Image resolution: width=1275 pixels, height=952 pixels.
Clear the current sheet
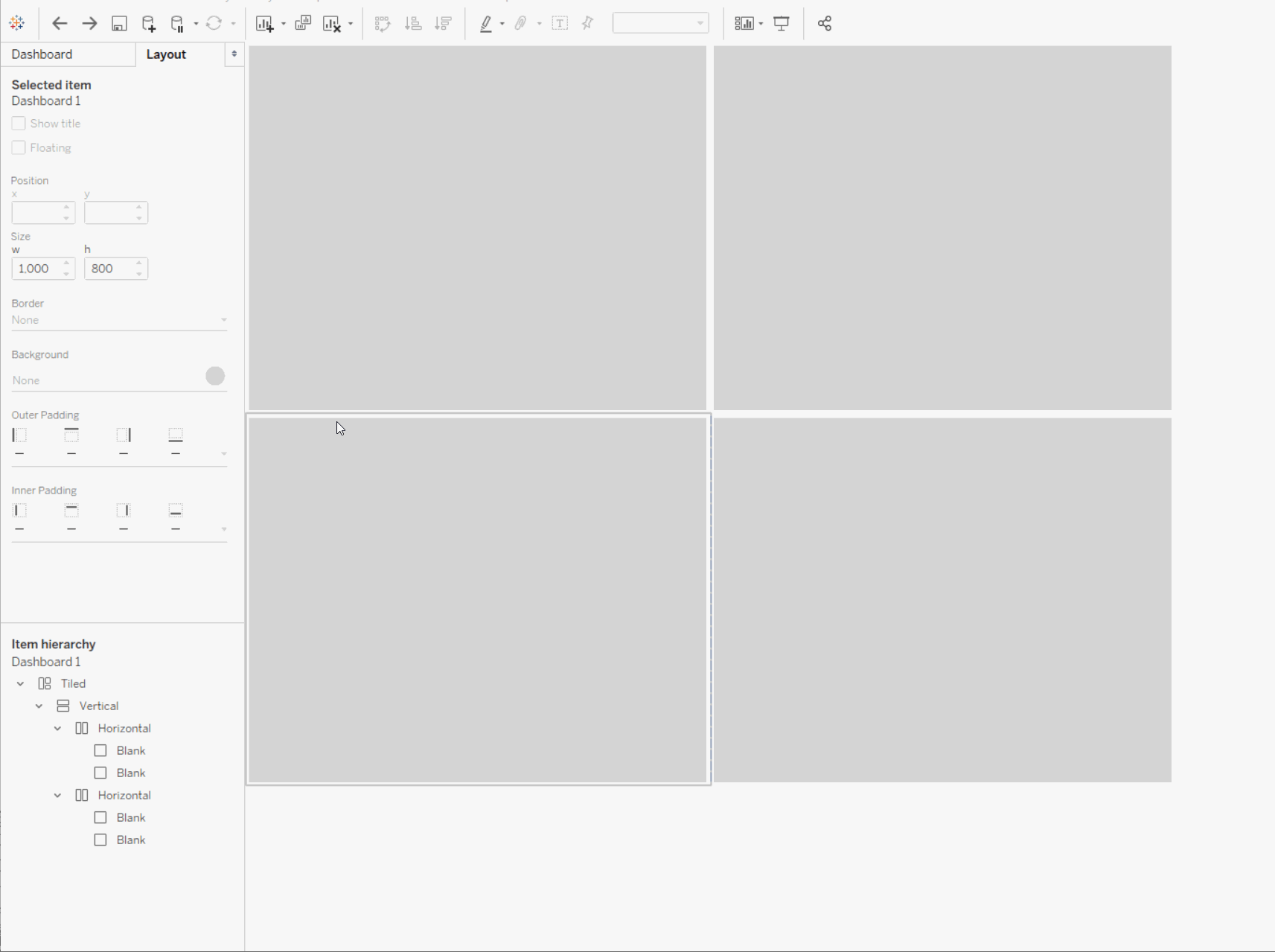[x=333, y=23]
